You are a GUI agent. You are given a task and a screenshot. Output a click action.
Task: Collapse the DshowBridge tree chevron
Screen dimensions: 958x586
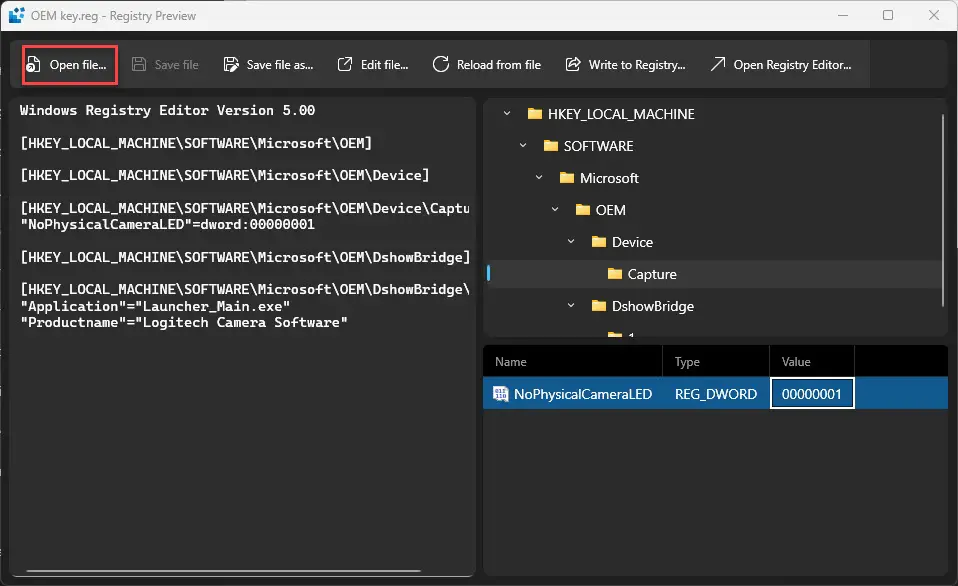571,306
